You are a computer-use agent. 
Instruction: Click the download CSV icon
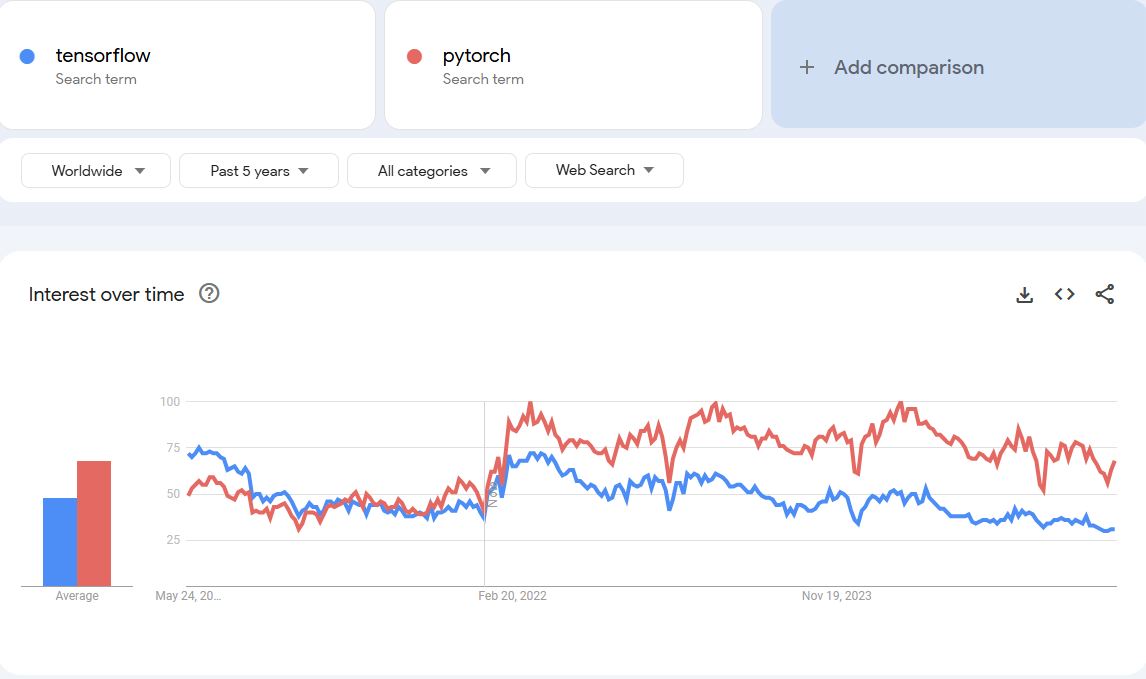(x=1024, y=294)
